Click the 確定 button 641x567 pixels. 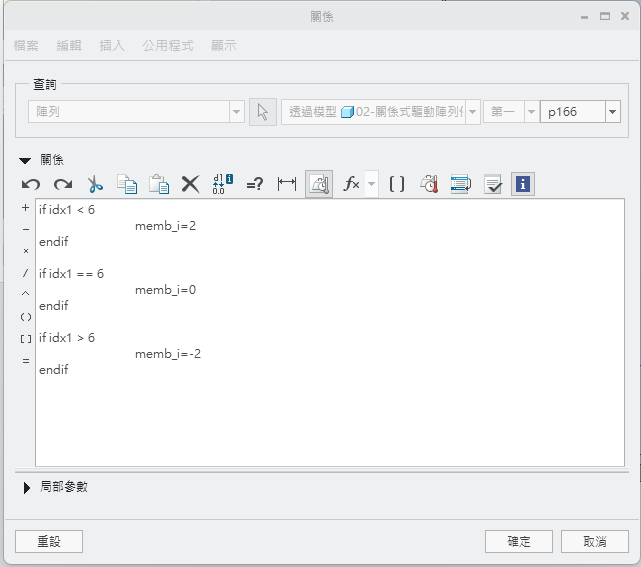click(x=519, y=541)
